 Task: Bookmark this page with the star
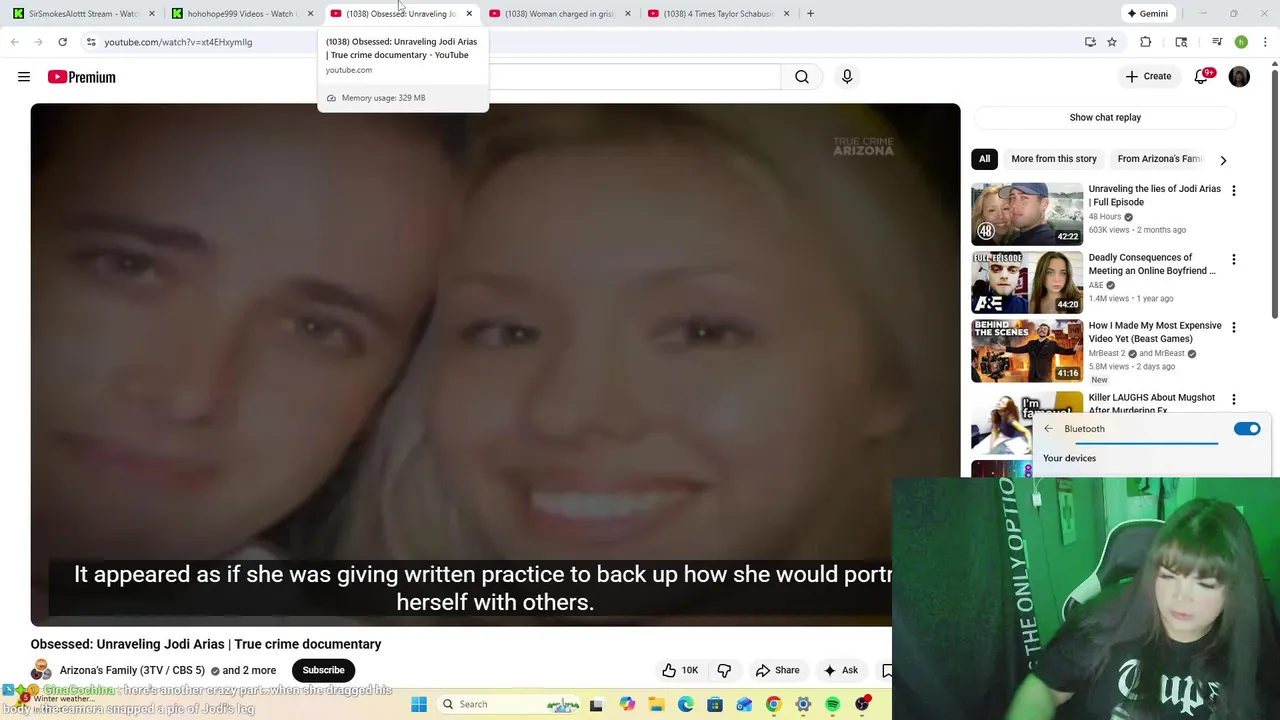[x=1112, y=42]
